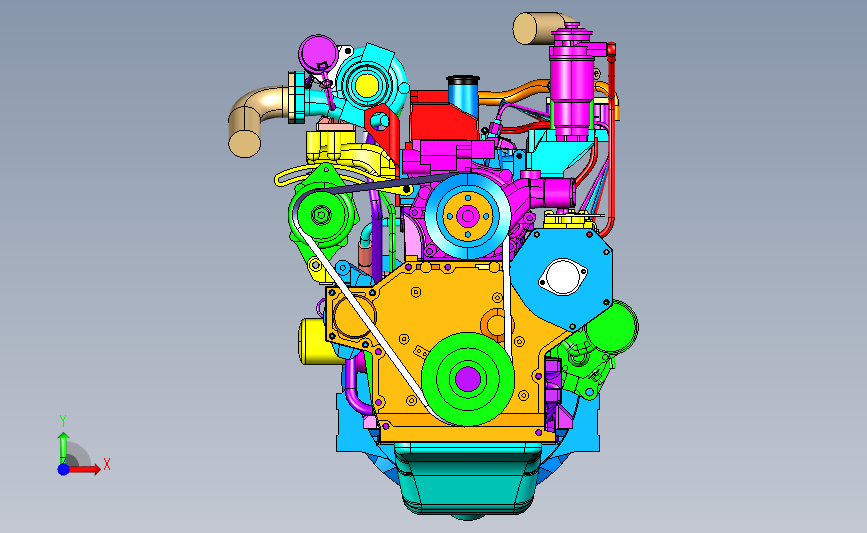Select the yellow turbocharger center hub
The height and width of the screenshot is (533, 867).
tap(366, 85)
